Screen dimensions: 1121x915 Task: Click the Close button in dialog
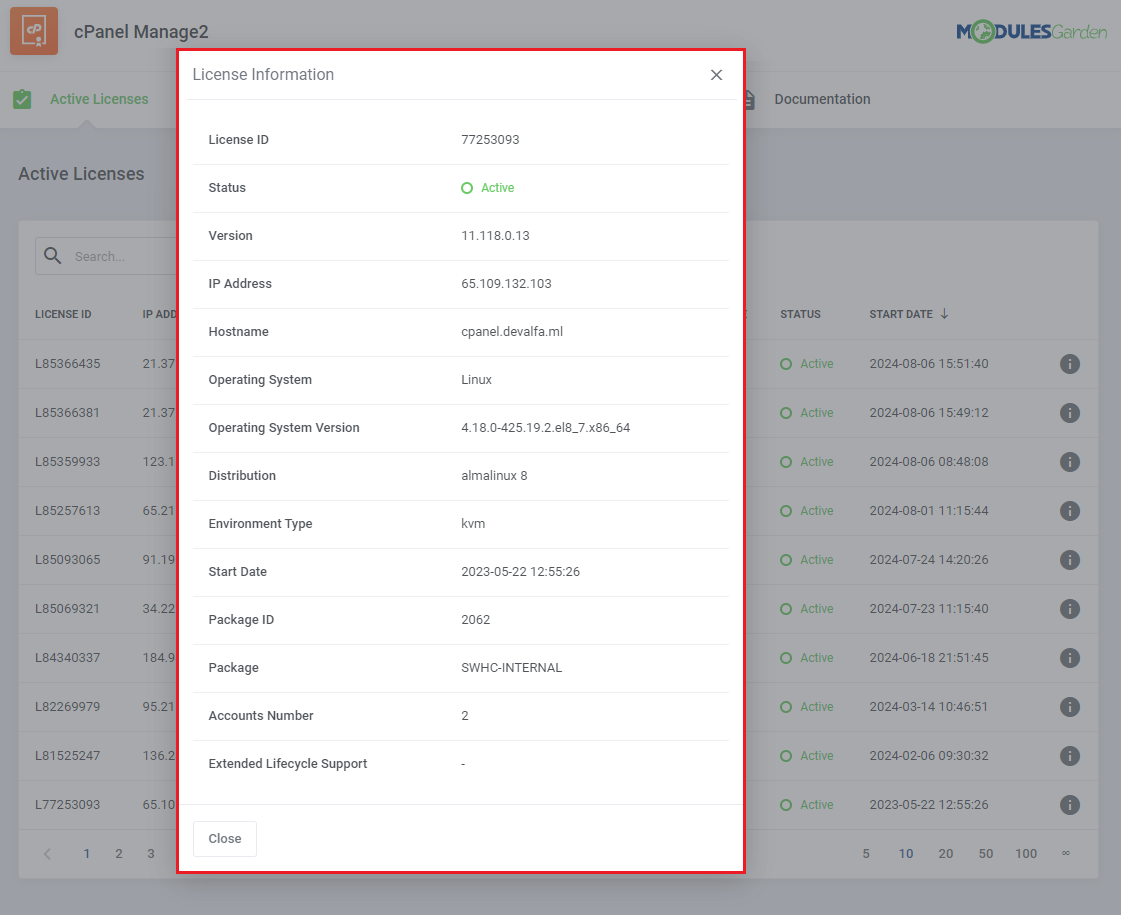pyautogui.click(x=224, y=839)
